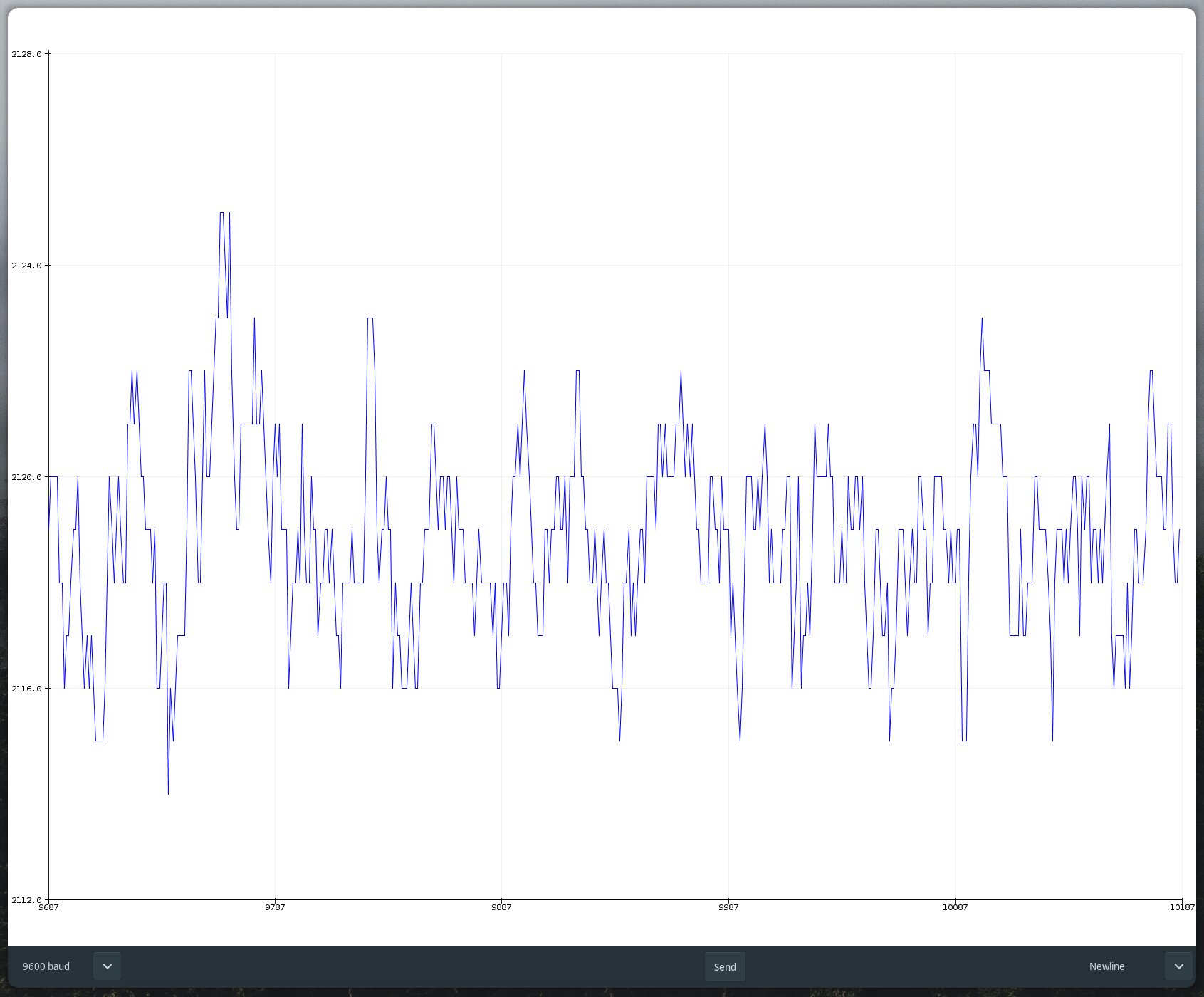
Task: Click the tallest spike right of the 10087 gridline
Action: point(982,319)
